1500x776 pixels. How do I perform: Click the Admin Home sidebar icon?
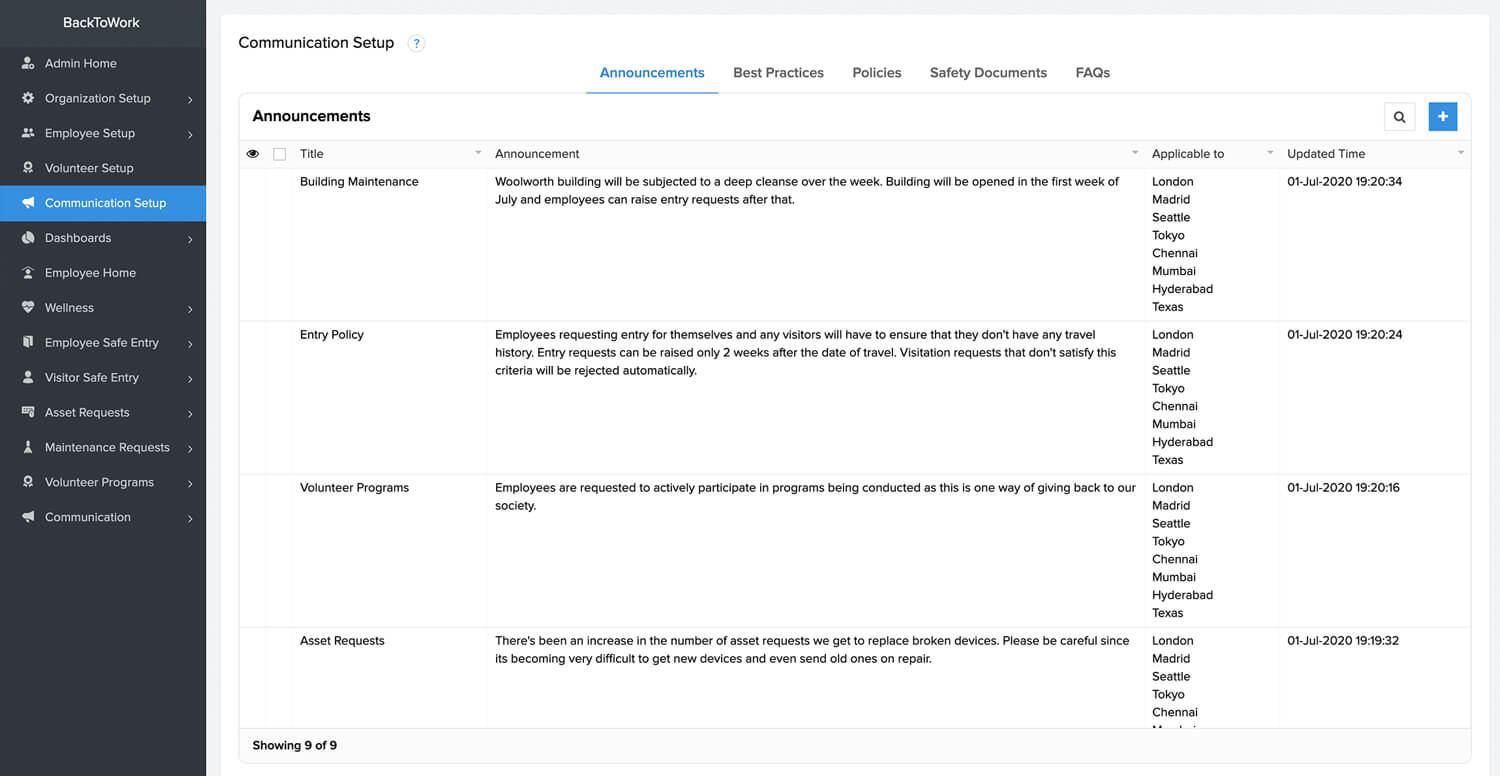pos(28,63)
